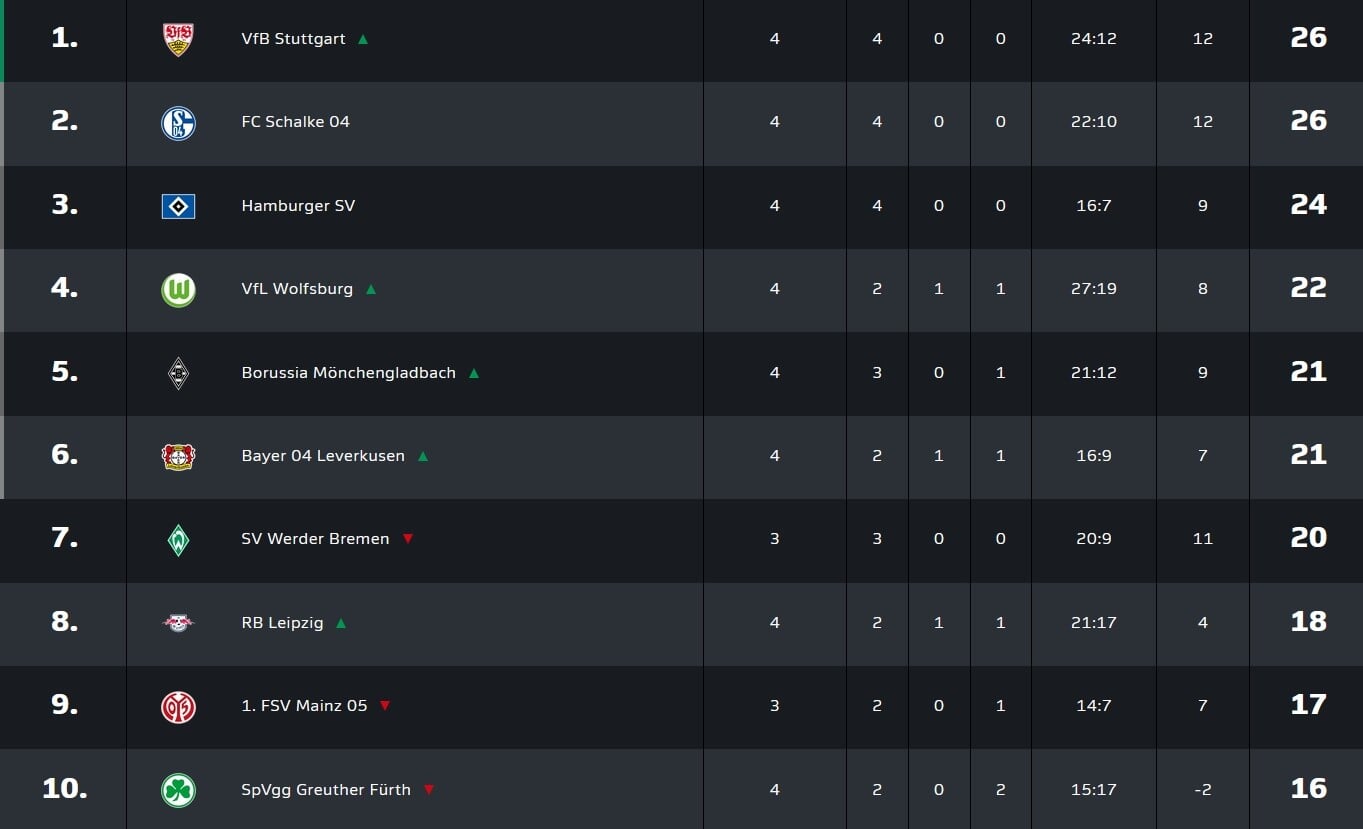The height and width of the screenshot is (829, 1363).
Task: Click green up arrow beside VfB Stuttgart
Action: [x=363, y=39]
